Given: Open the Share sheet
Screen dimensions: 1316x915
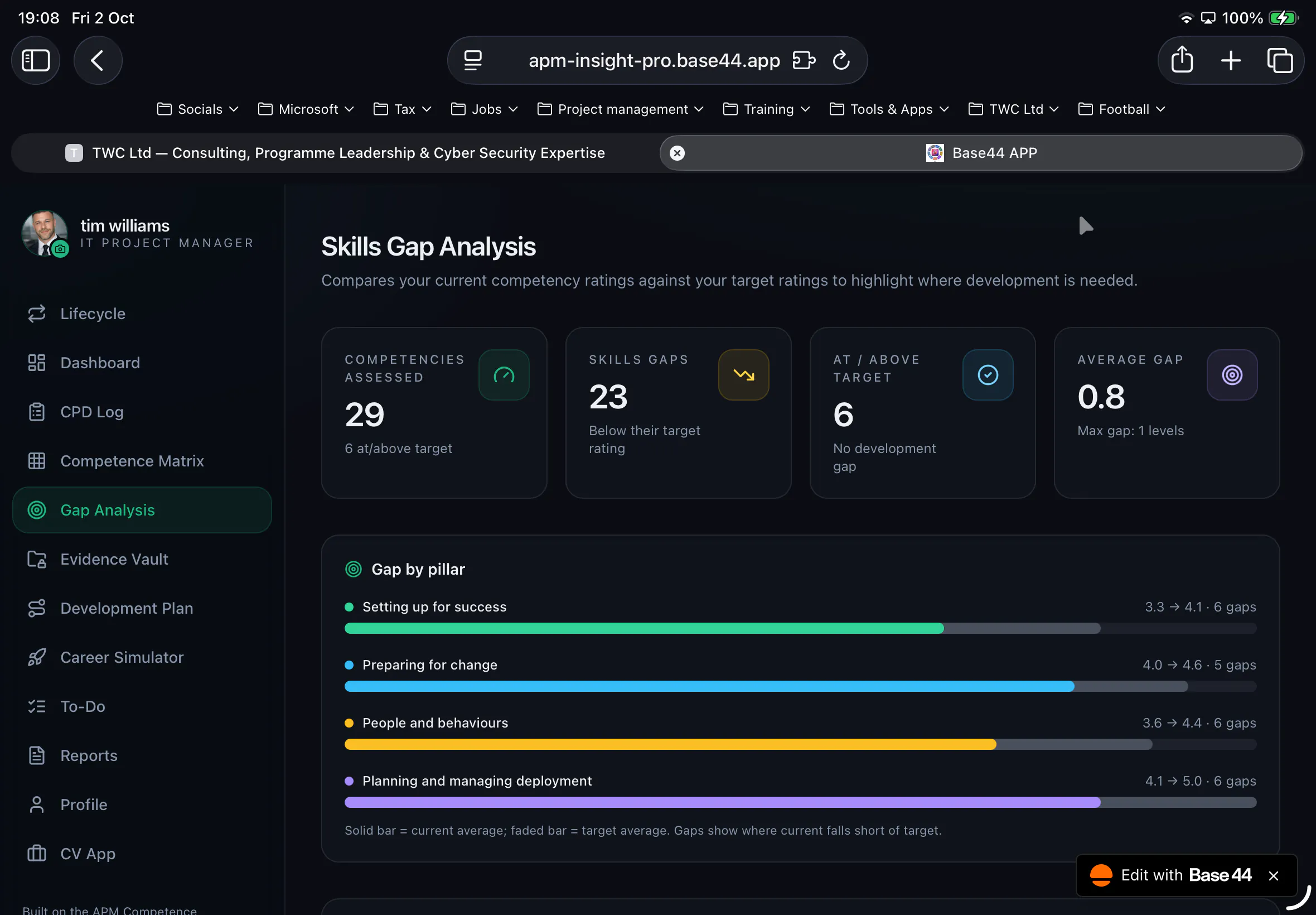Looking at the screenshot, I should pos(1182,60).
